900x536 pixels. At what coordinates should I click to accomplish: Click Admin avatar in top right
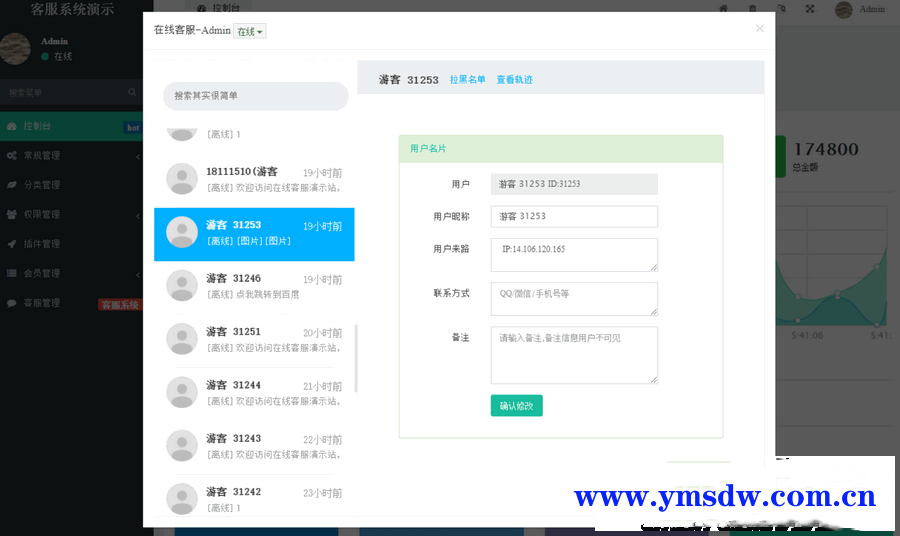(x=844, y=9)
